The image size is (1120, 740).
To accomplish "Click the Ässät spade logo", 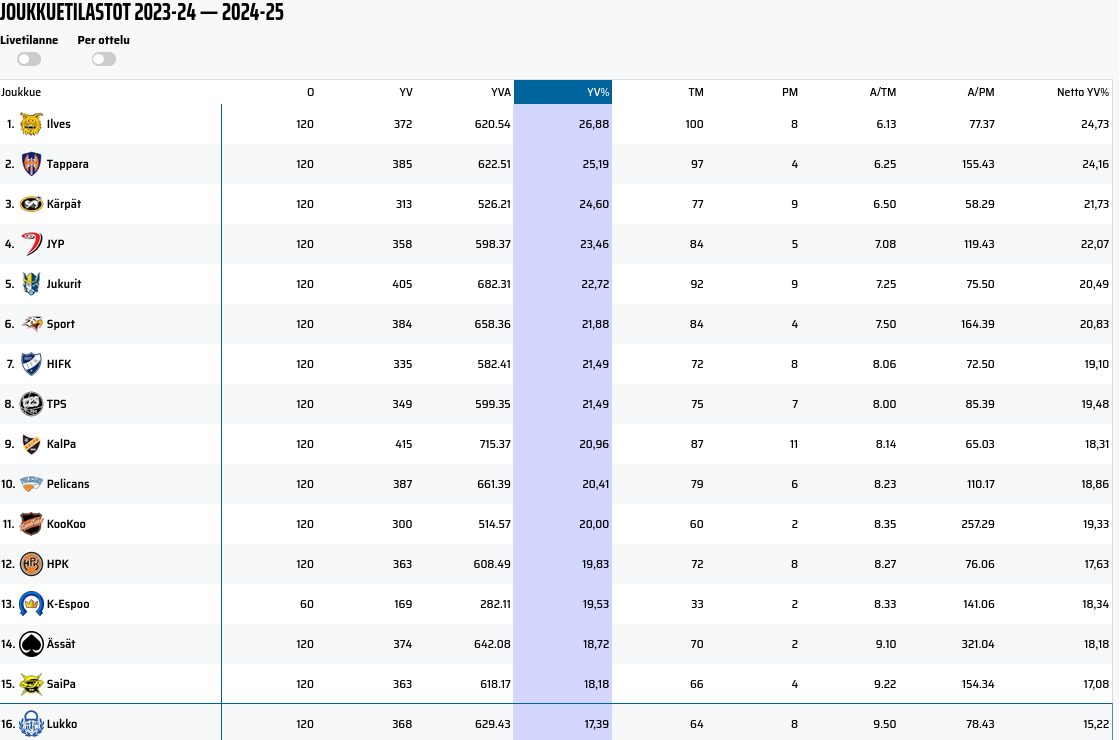I will tap(31, 644).
